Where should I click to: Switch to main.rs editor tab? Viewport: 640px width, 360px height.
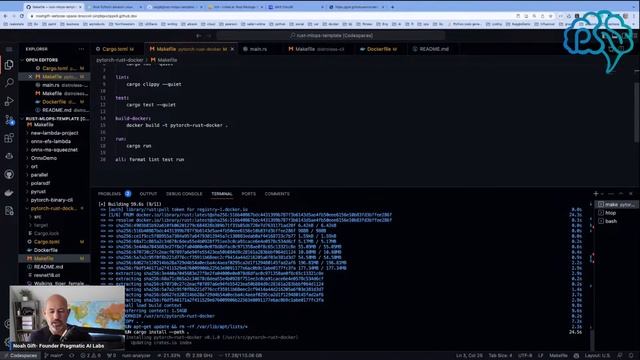tap(258, 49)
